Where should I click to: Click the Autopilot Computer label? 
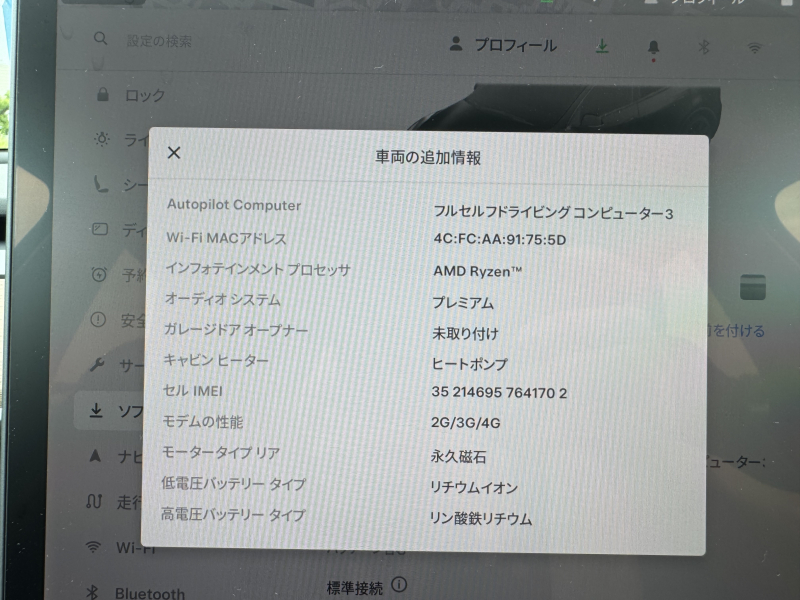click(234, 205)
